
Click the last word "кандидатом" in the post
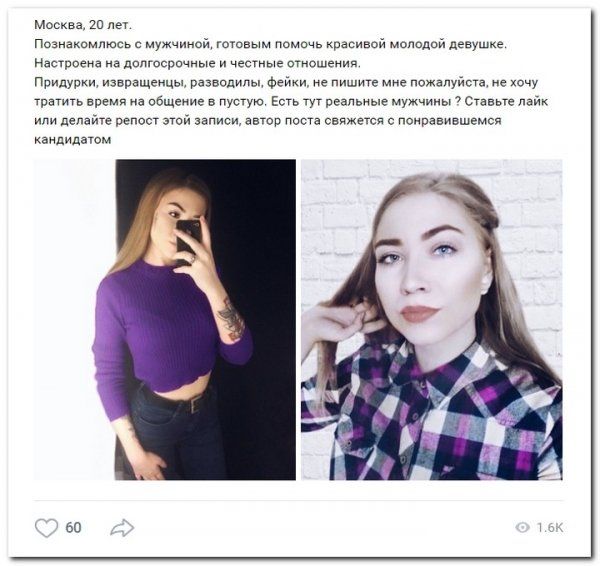[x=73, y=139]
